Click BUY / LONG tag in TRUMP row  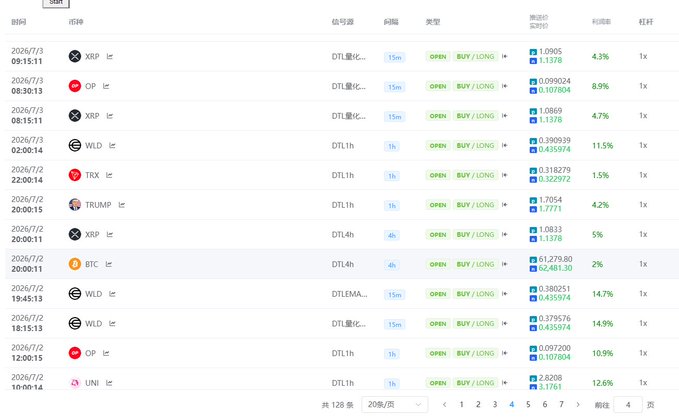coord(475,205)
